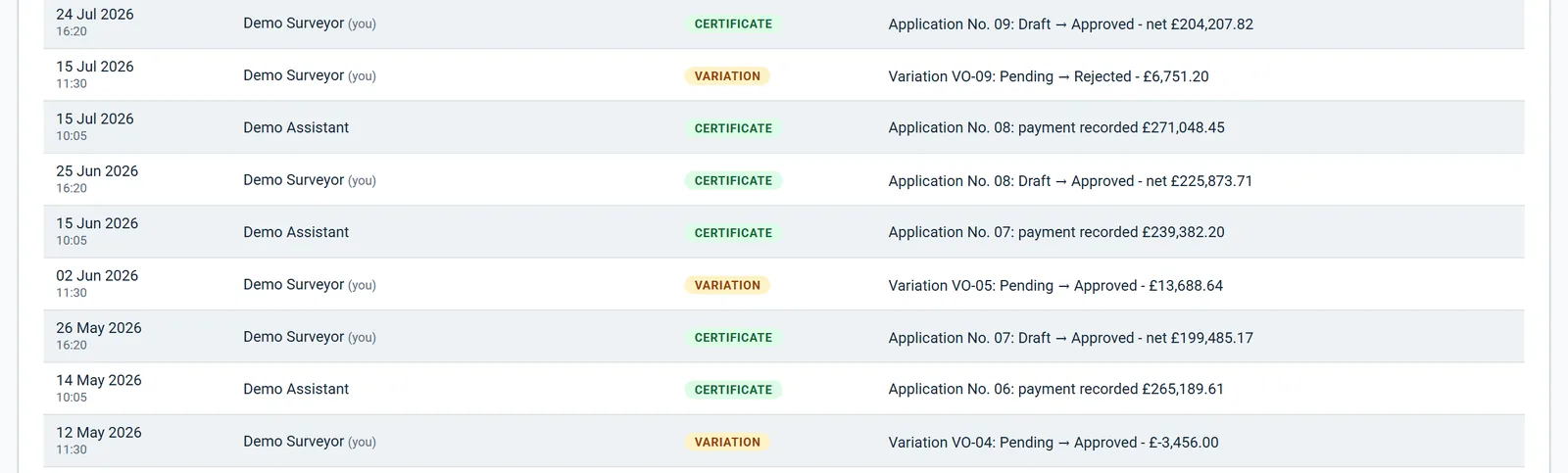Click the 24 Jul 2026 date cell

95,23
